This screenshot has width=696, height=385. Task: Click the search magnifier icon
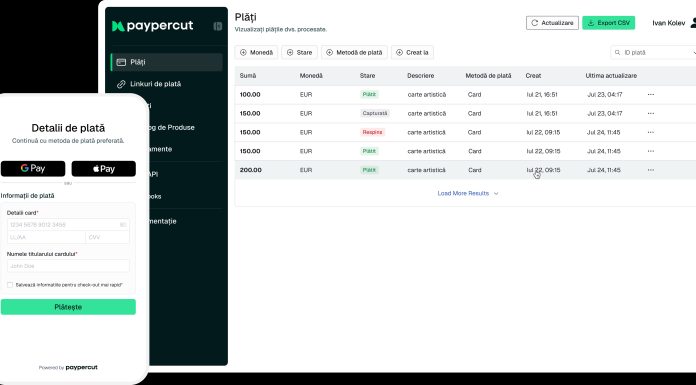617,52
